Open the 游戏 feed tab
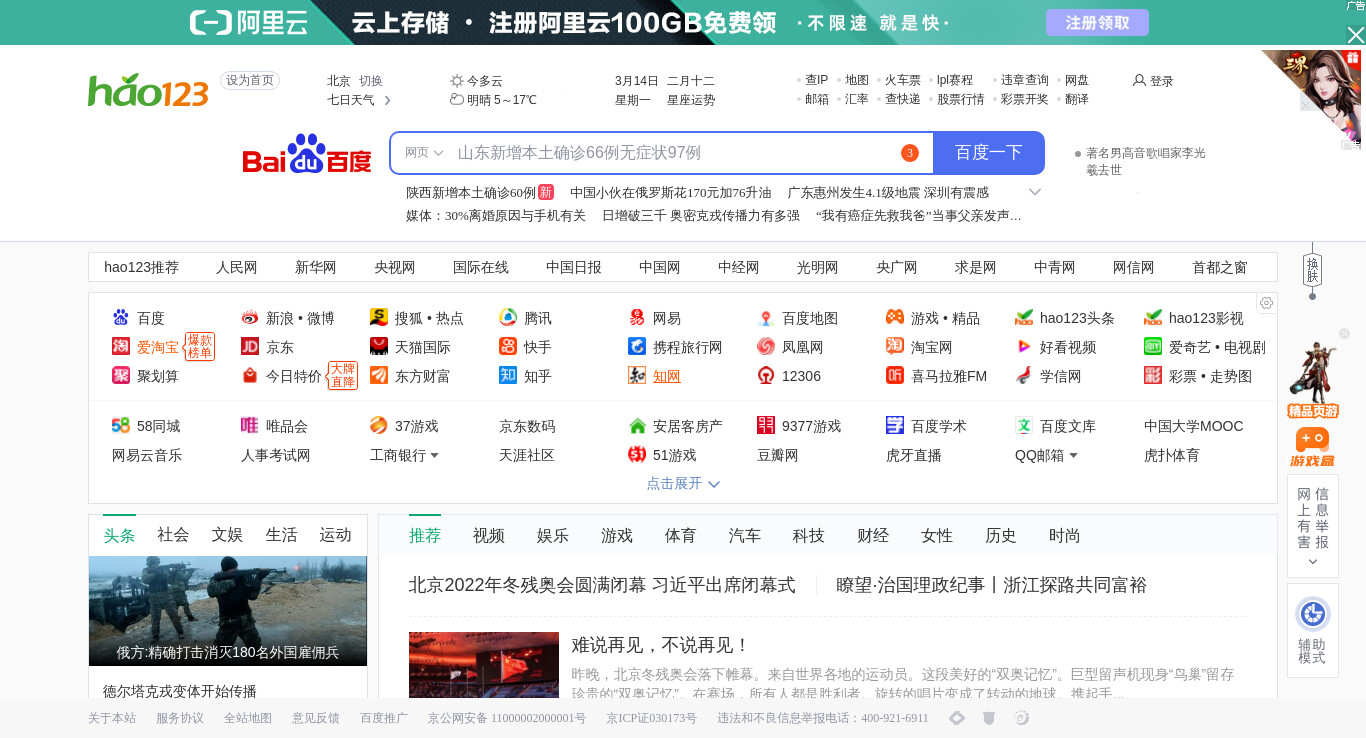Viewport: 1366px width, 738px height. pyautogui.click(x=617, y=536)
